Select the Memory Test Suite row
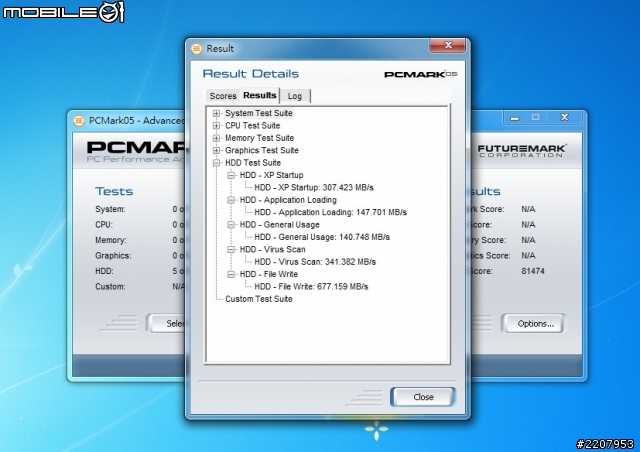Viewport: 640px width, 452px height. click(x=260, y=138)
